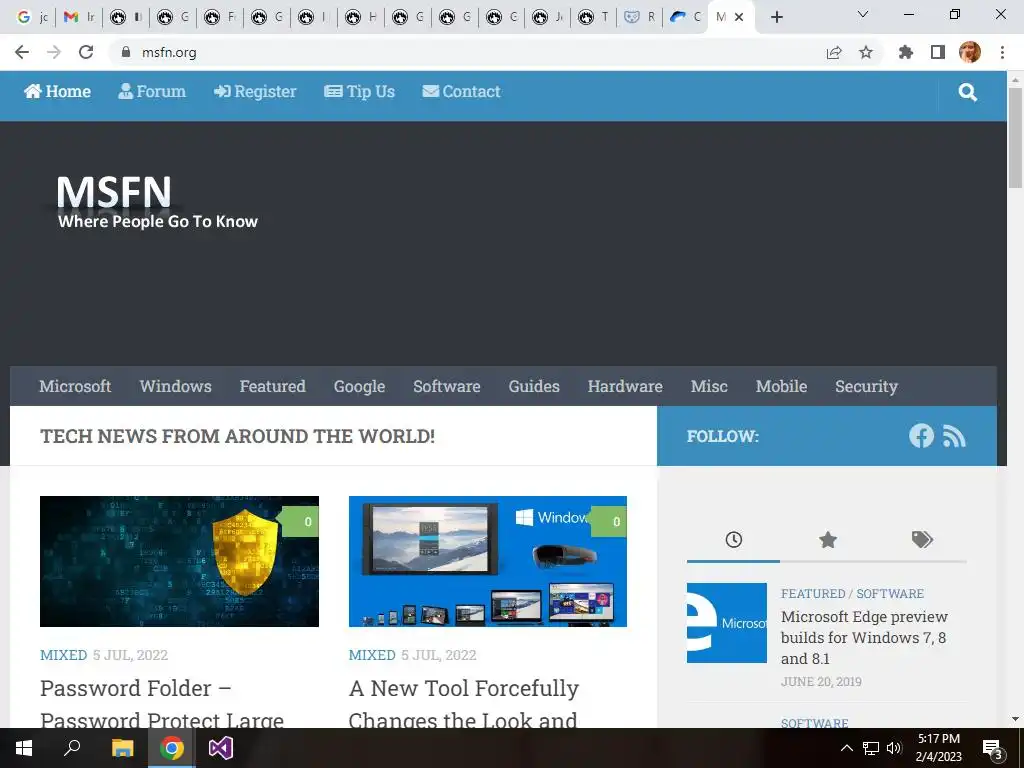Open Windows Start menu

(24, 748)
